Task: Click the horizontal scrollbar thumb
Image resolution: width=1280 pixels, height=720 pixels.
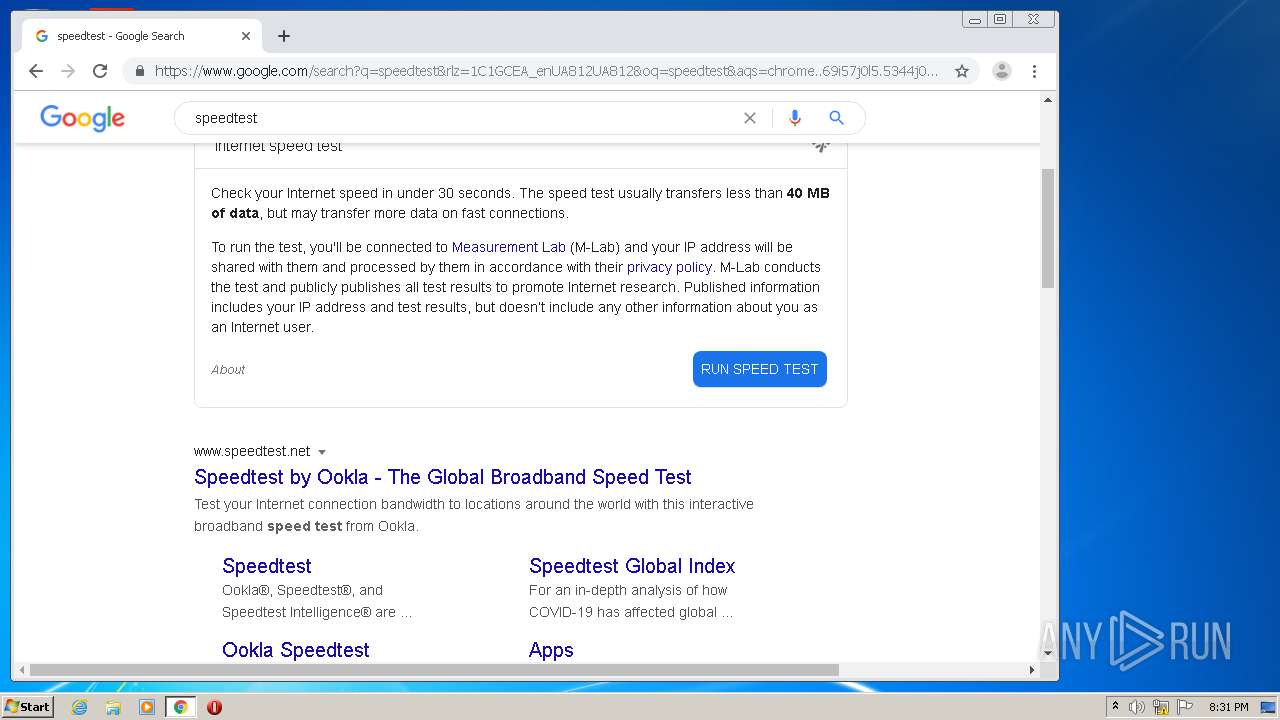Action: [434, 670]
